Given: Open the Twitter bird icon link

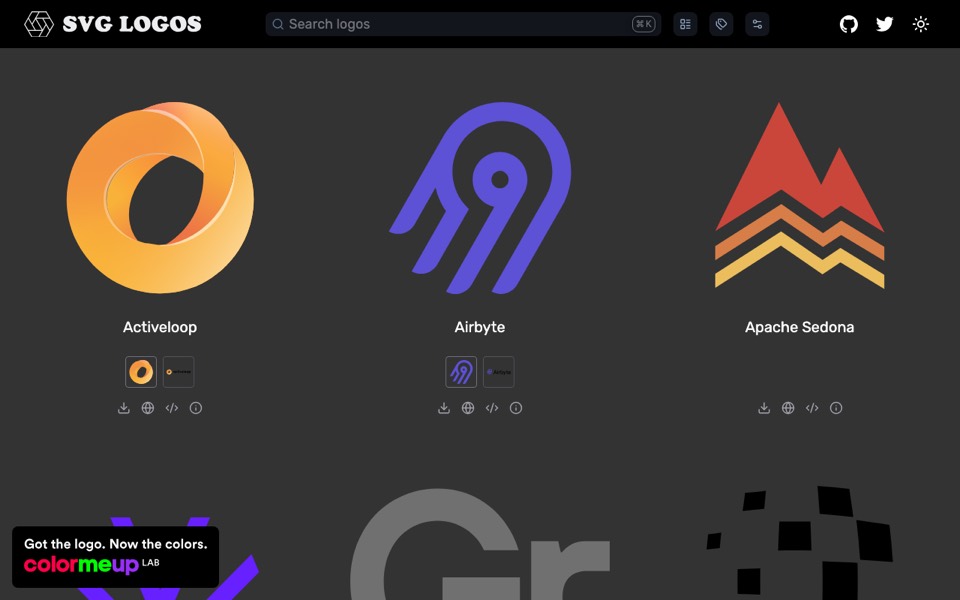Looking at the screenshot, I should point(885,24).
